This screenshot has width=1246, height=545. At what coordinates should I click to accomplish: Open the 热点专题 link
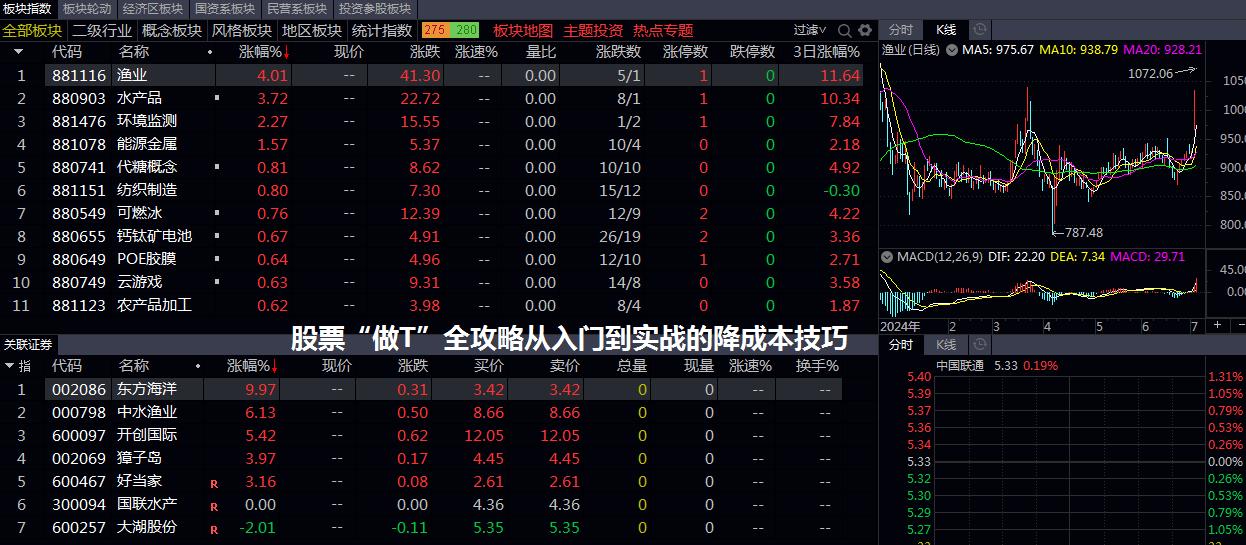663,31
